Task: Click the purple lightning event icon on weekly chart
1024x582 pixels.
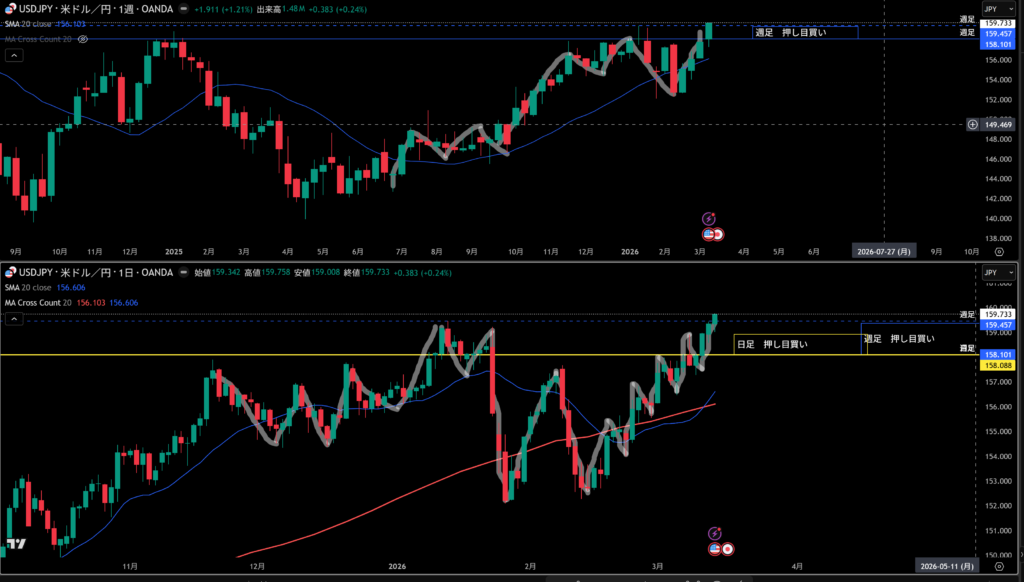Action: (x=709, y=218)
